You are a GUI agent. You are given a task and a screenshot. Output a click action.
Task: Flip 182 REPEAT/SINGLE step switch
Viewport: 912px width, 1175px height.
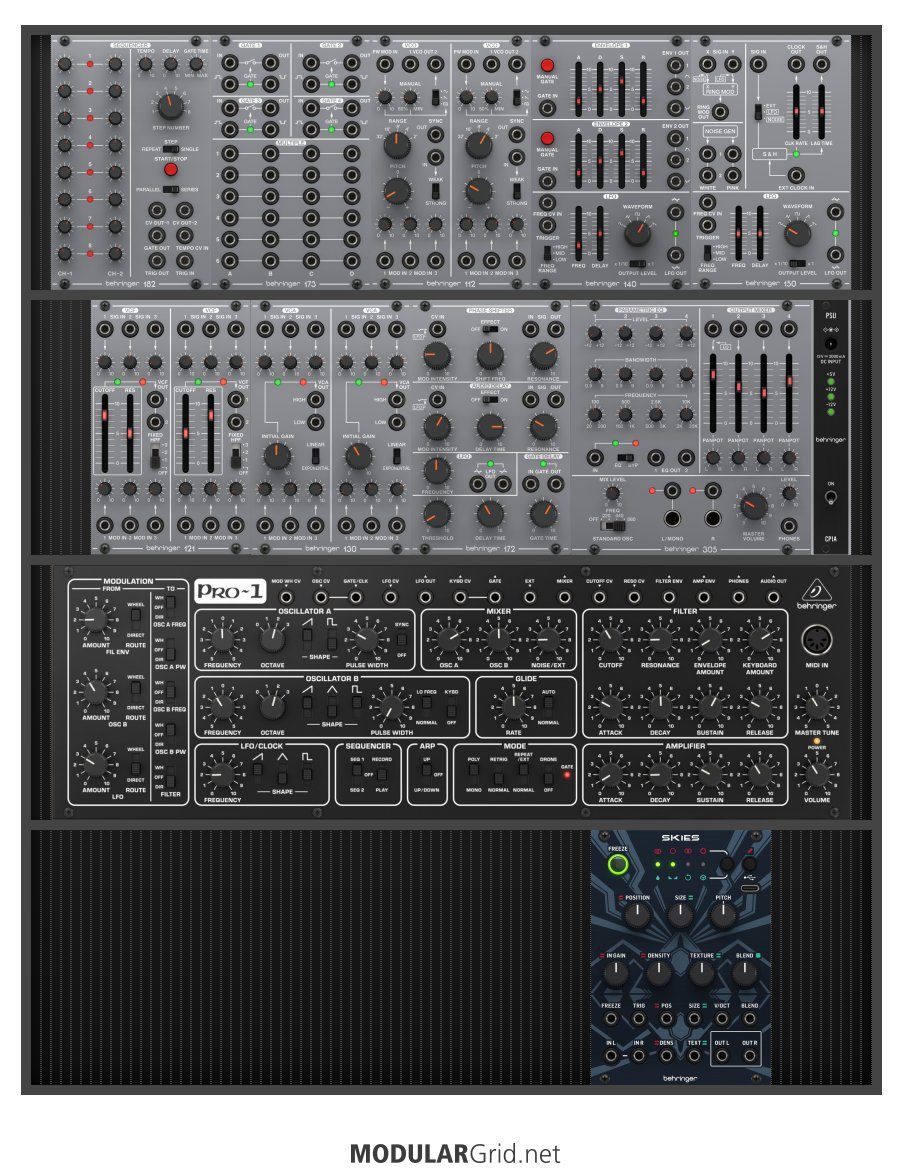[x=171, y=149]
